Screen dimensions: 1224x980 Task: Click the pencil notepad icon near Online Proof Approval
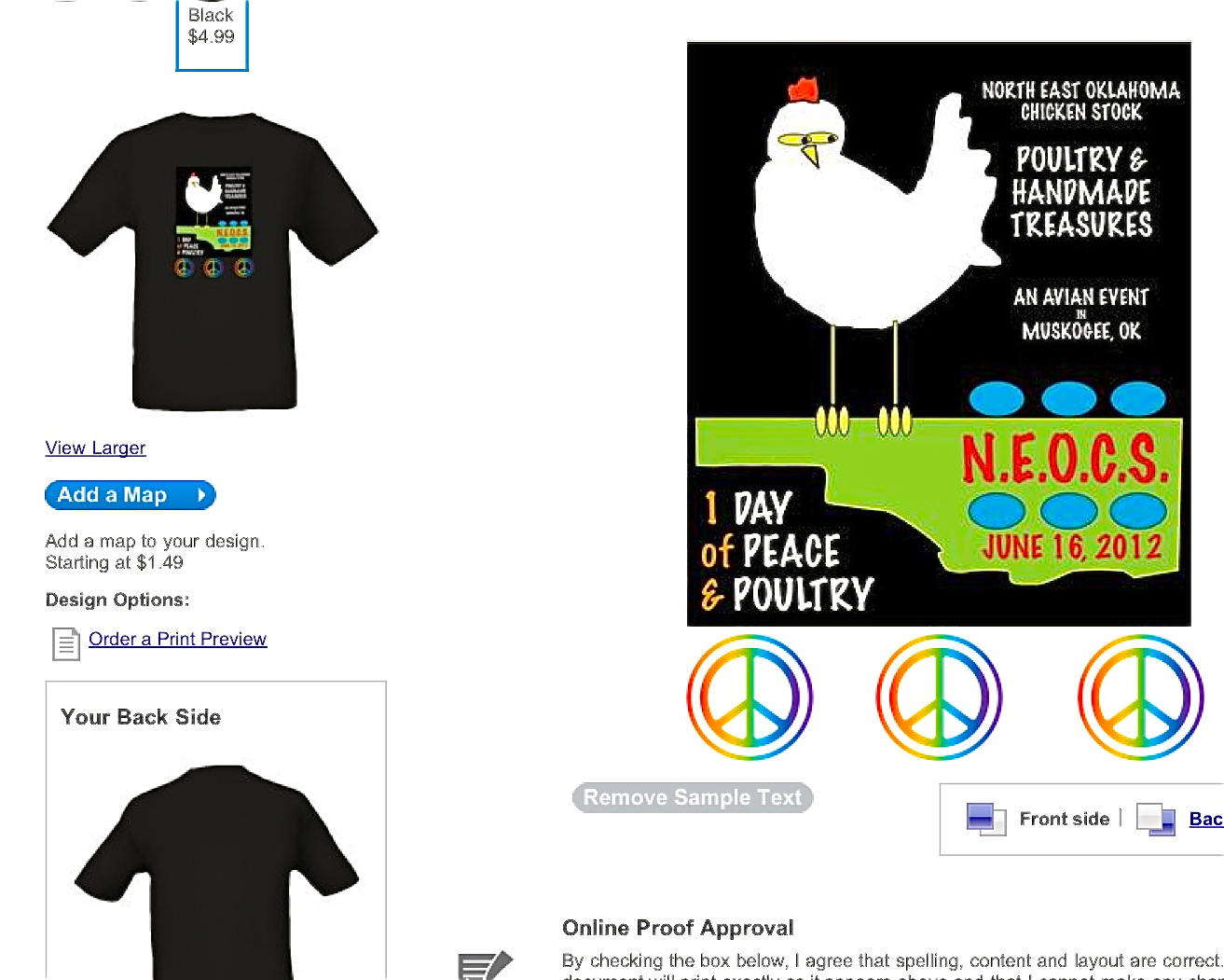tap(485, 965)
